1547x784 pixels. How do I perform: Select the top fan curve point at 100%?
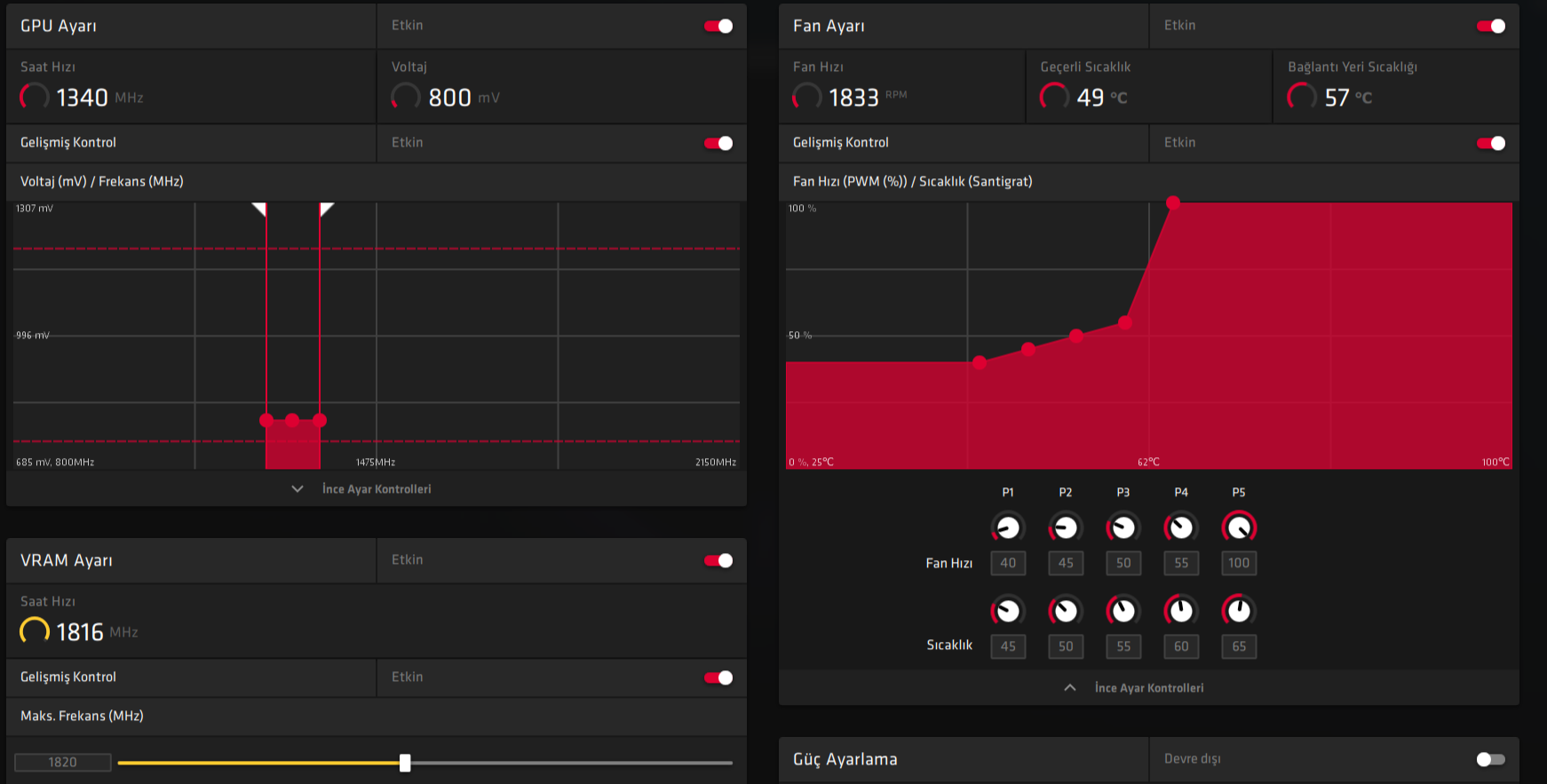(x=1173, y=203)
